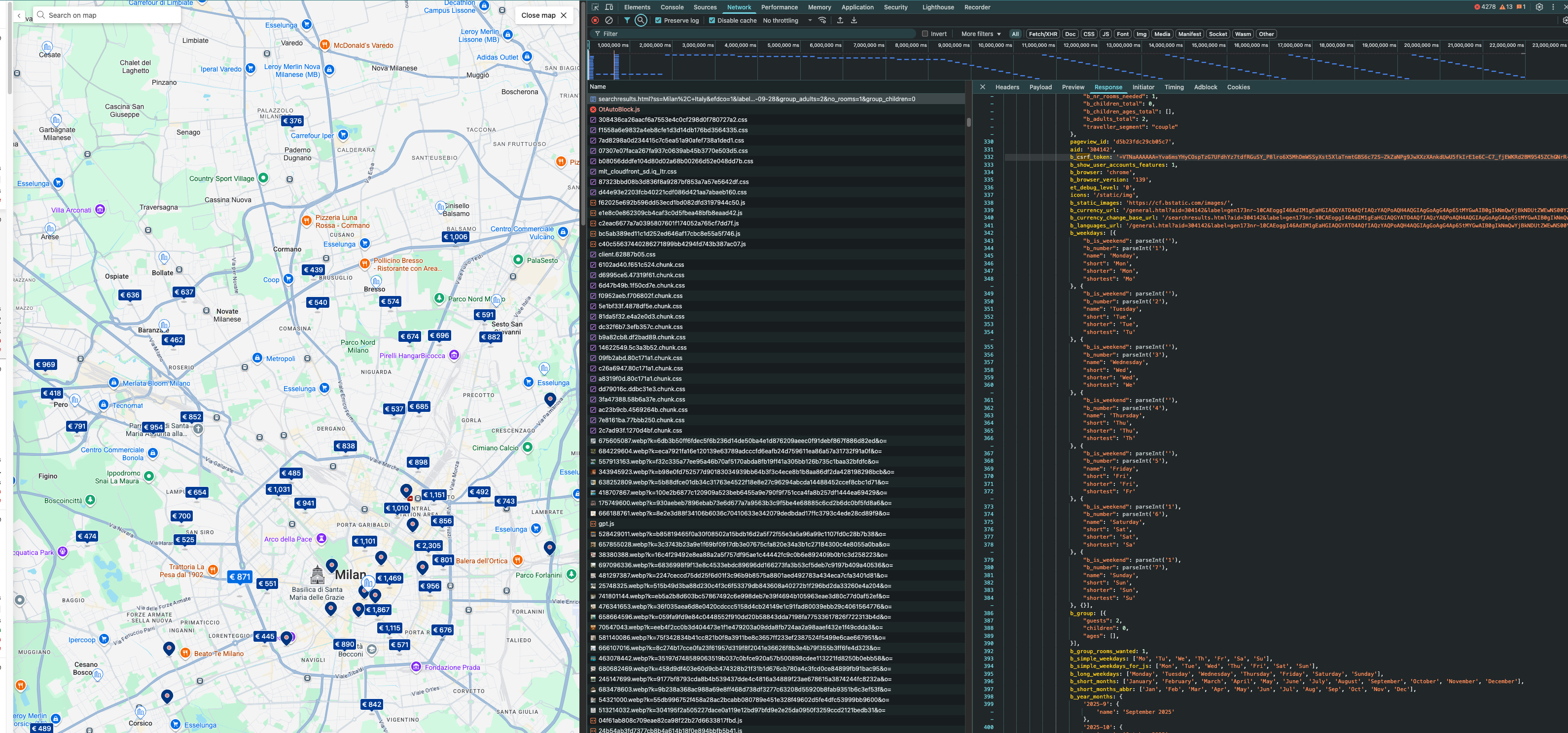Open the Payload tab
The image size is (1568, 733).
(1040, 87)
